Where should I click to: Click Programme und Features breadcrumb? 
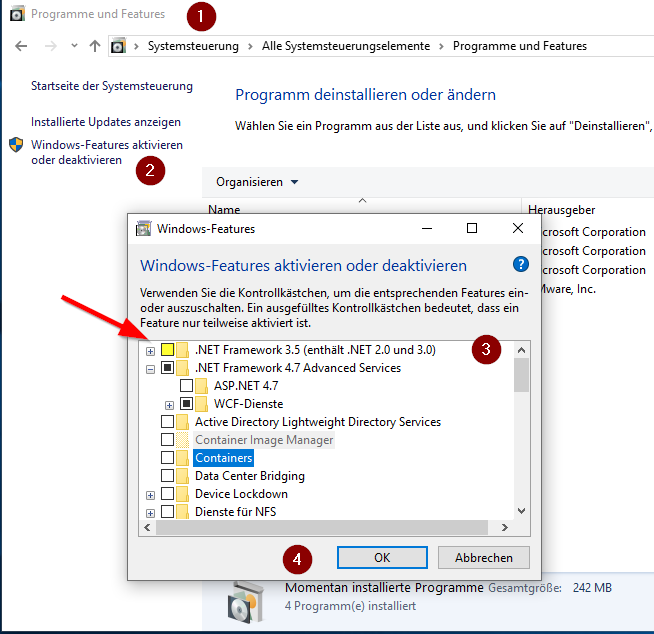click(x=520, y=46)
